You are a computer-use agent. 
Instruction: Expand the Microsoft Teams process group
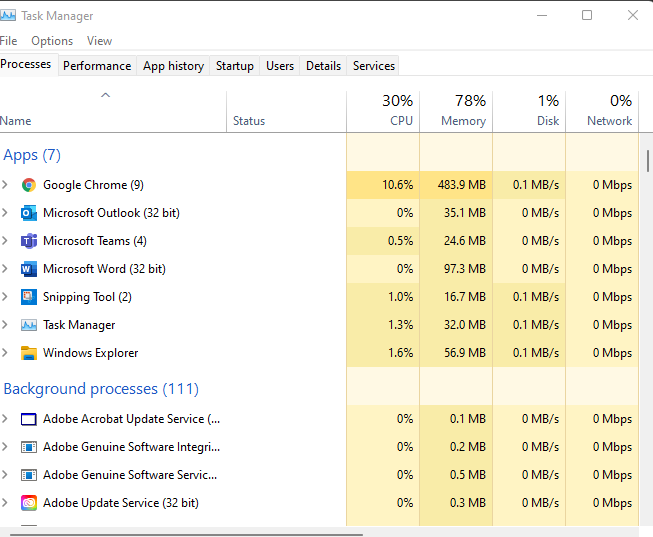(x=5, y=241)
